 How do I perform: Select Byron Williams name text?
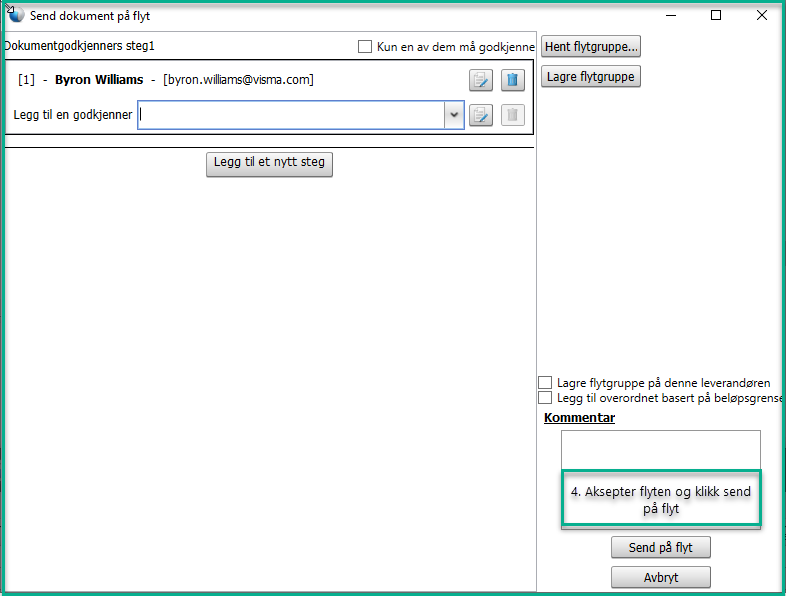pyautogui.click(x=99, y=80)
